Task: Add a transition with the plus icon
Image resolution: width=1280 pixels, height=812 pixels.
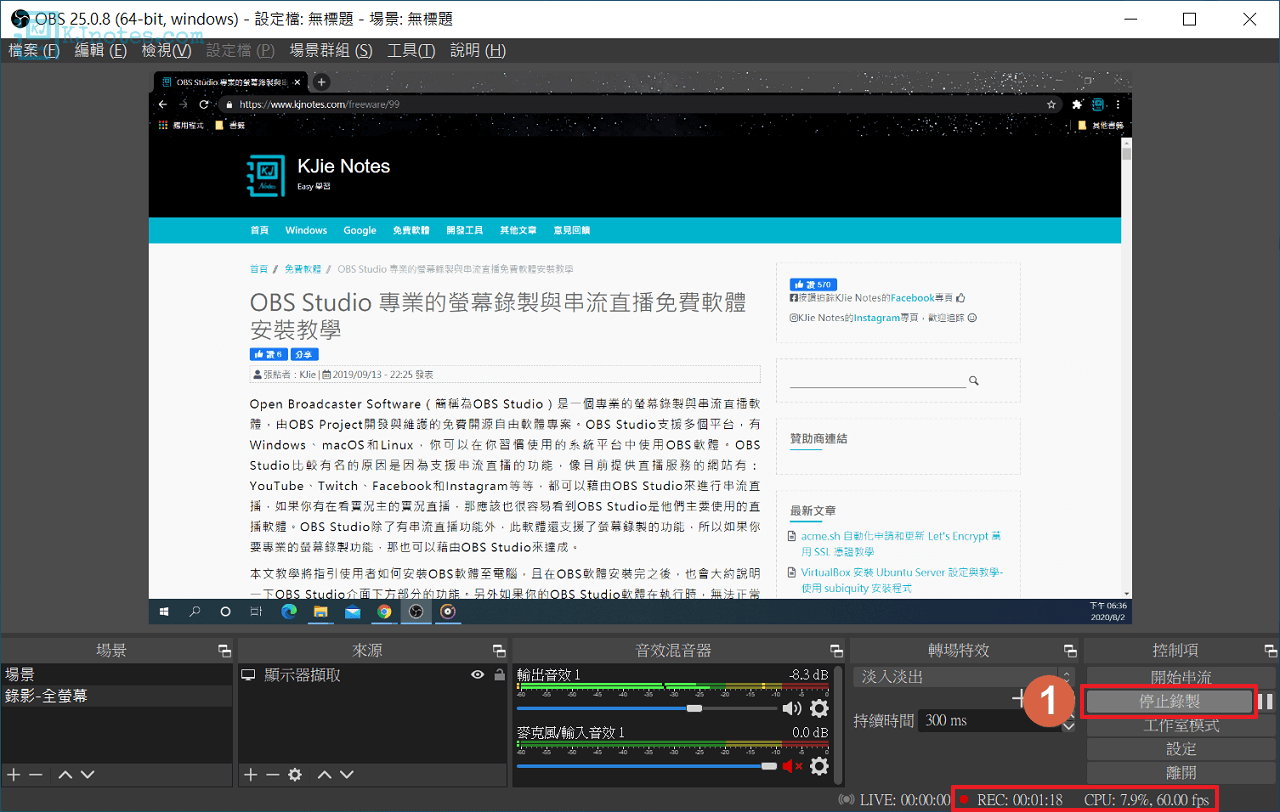Action: [x=1018, y=698]
